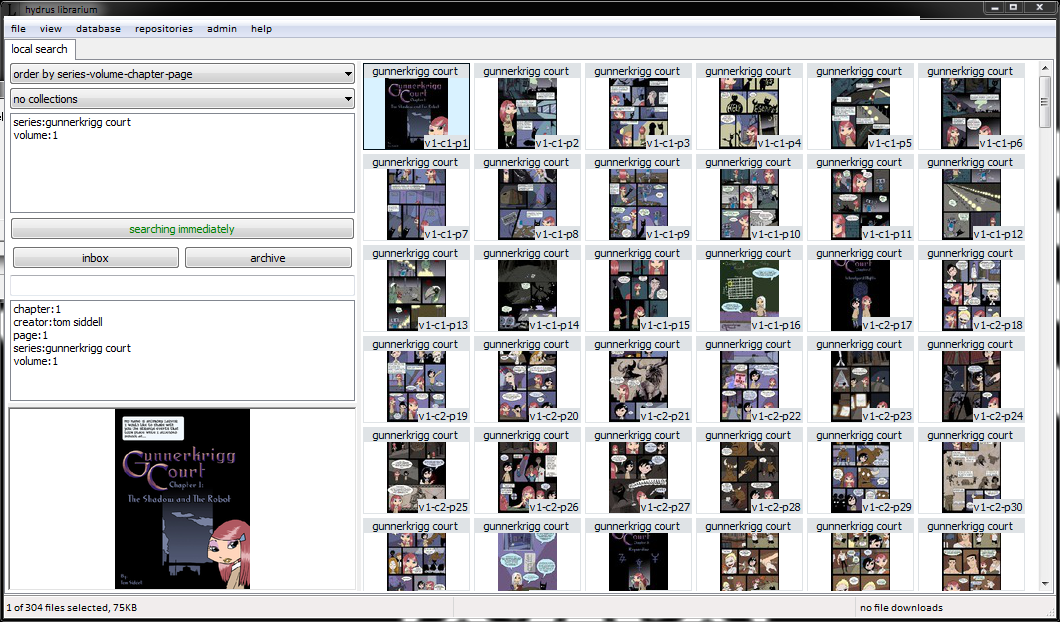Choose the v1-c1-p16 thumbnail
This screenshot has height=622, width=1060.
tap(749, 289)
